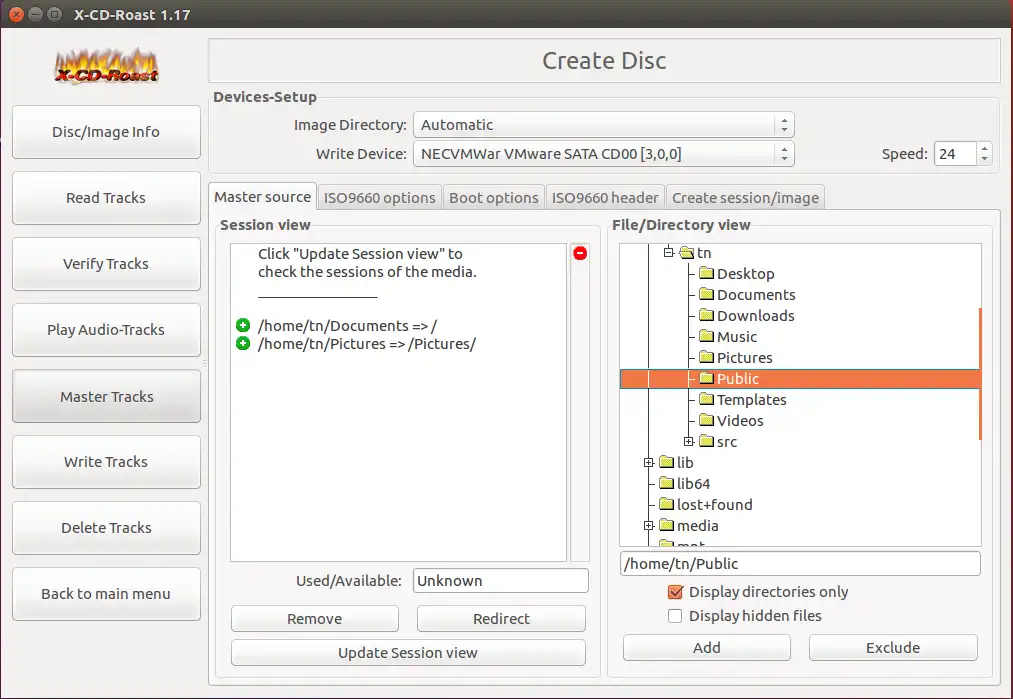Click the Update Session view button
Screen dimensions: 1013x699
coord(408,652)
